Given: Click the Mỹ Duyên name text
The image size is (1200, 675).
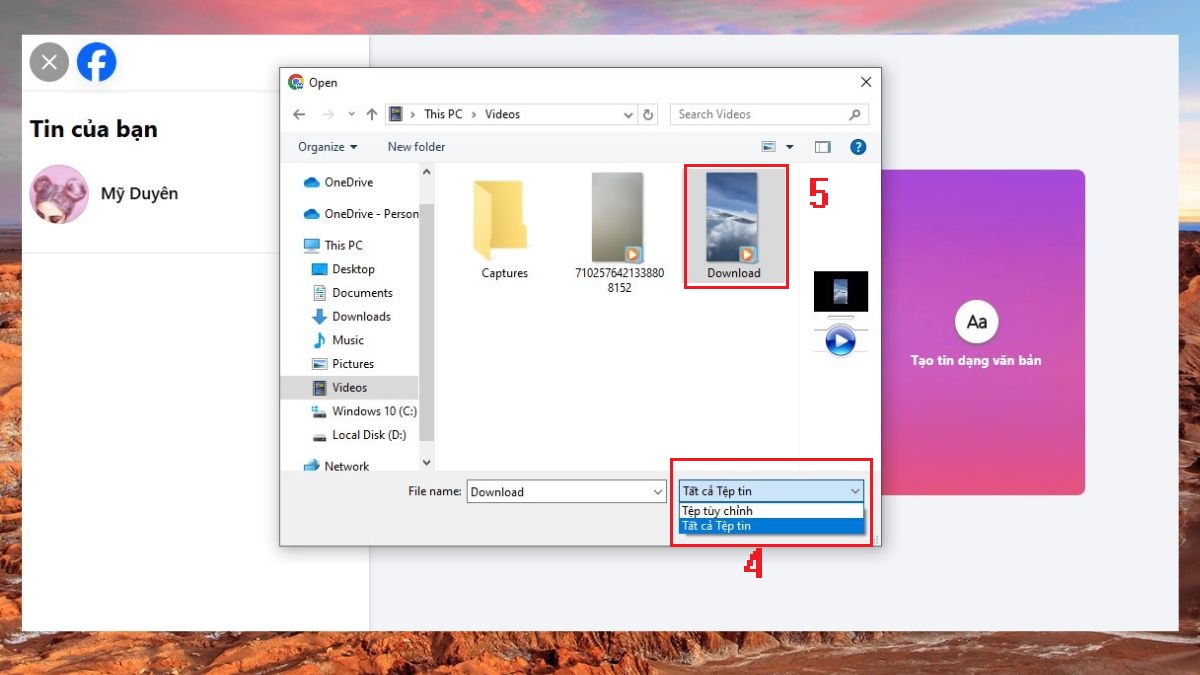Looking at the screenshot, I should [x=139, y=193].
